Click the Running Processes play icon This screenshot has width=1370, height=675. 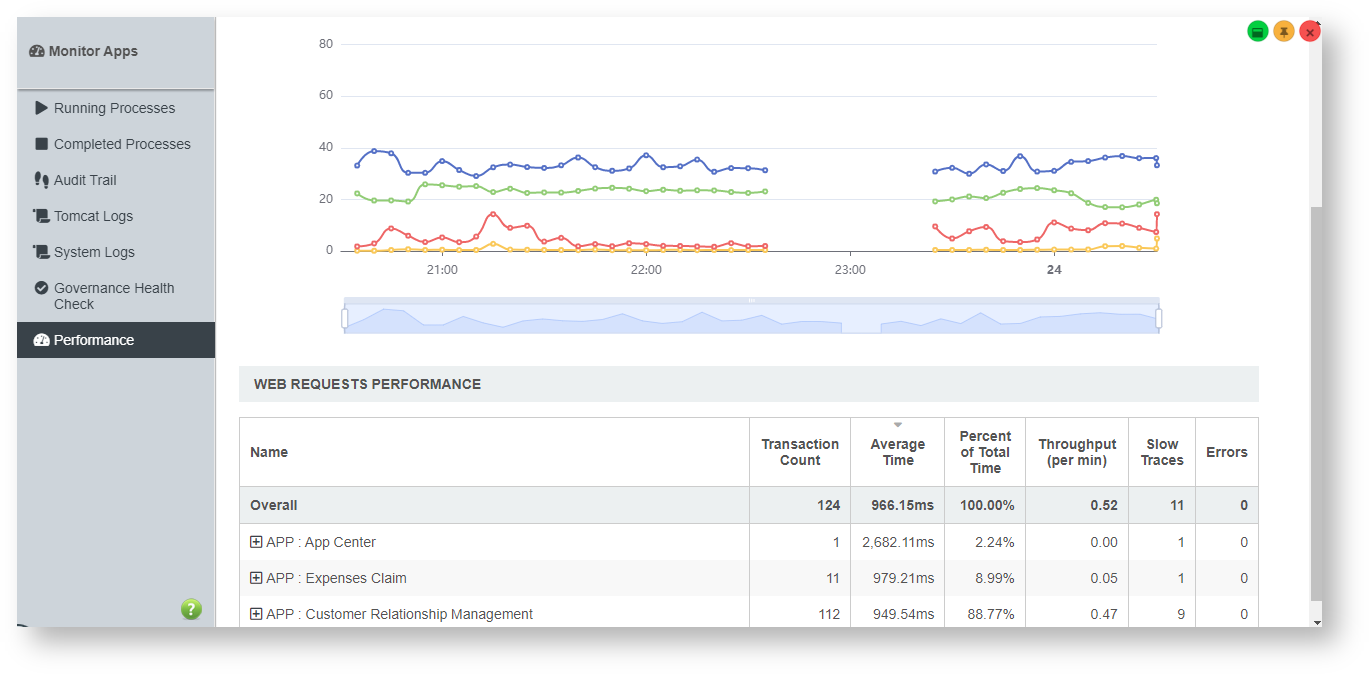[41, 108]
